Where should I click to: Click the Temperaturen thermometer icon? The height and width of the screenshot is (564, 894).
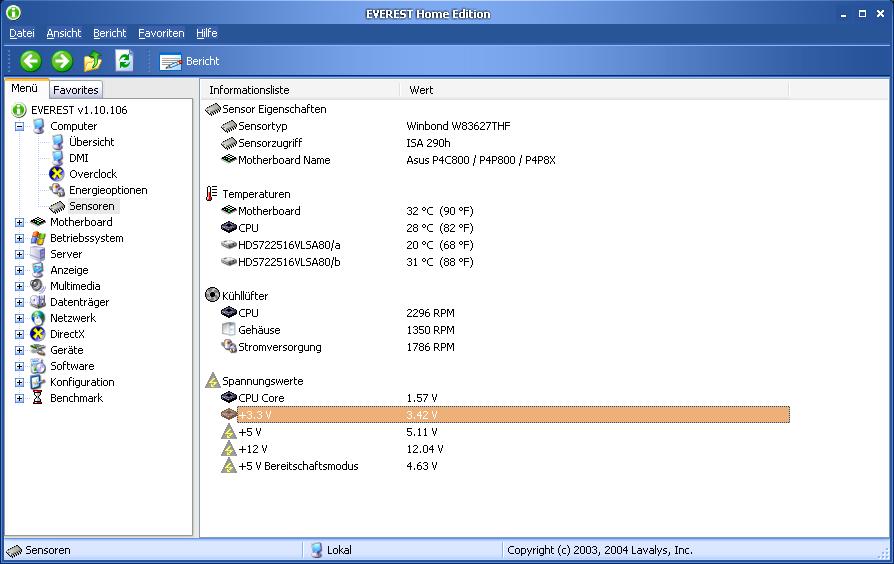(212, 194)
